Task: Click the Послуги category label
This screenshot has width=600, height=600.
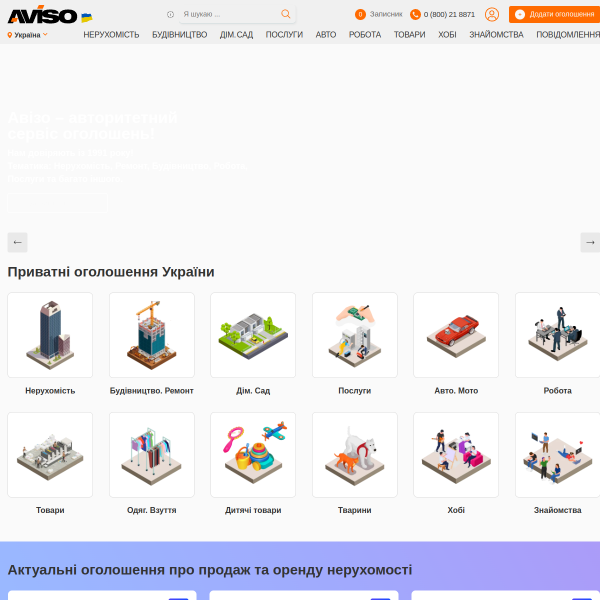Action: coord(355,391)
